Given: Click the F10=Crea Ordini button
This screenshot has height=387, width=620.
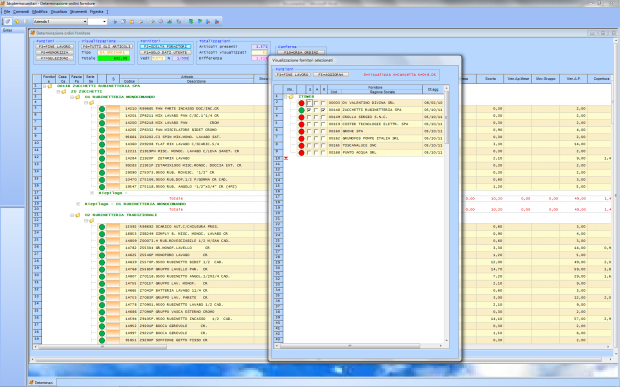Looking at the screenshot, I should 301,53.
